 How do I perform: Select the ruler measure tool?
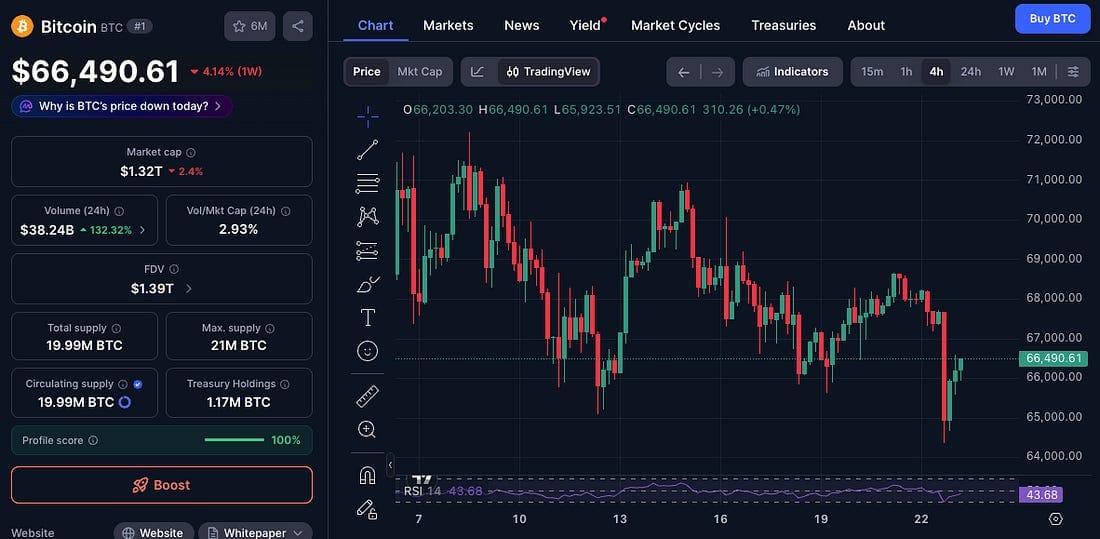tap(368, 397)
